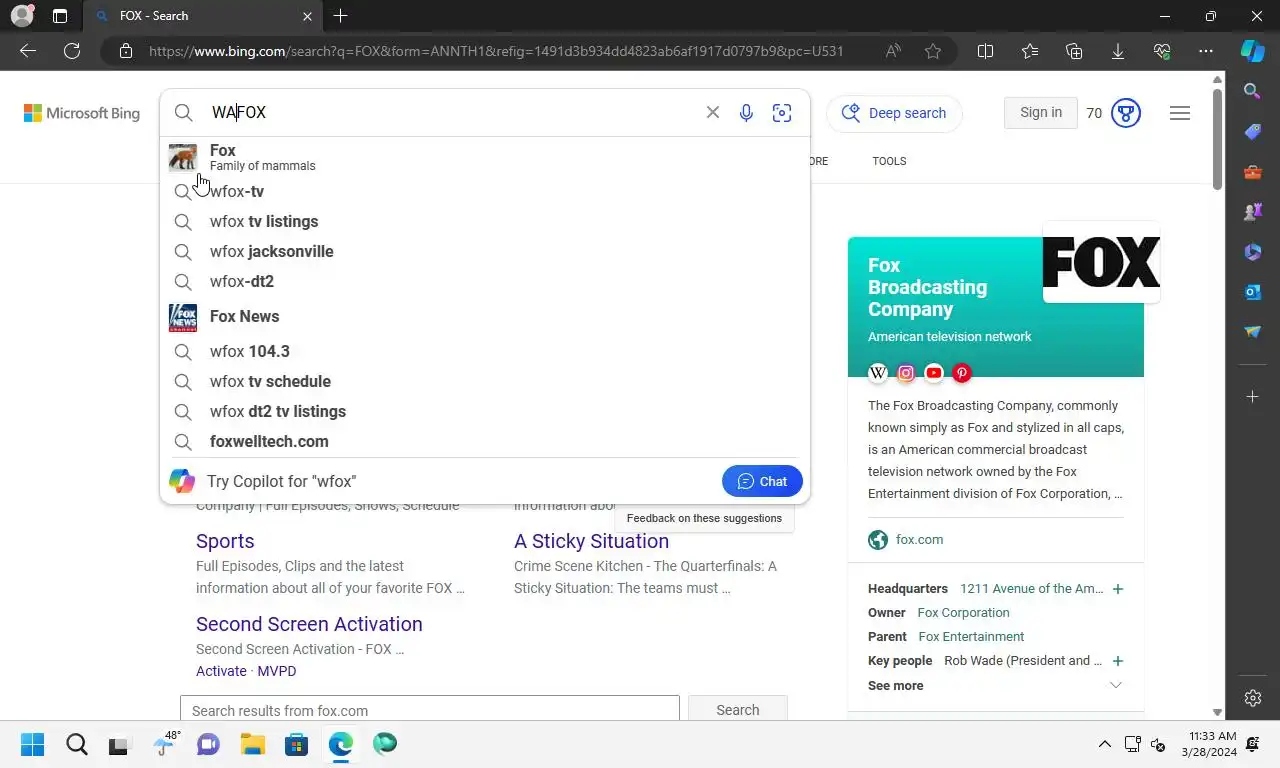The height and width of the screenshot is (768, 1280).
Task: Open "A Sticky Situation" link
Action: click(x=591, y=541)
